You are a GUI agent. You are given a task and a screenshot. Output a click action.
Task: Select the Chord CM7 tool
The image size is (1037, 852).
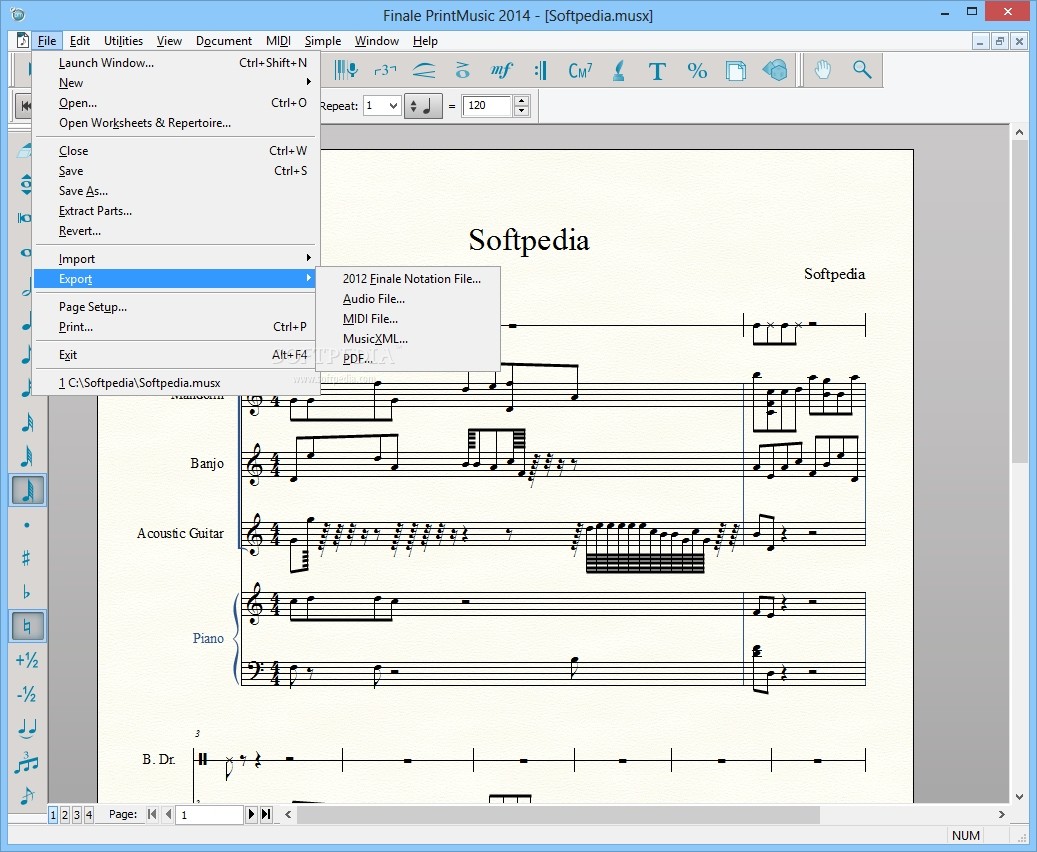tap(580, 69)
